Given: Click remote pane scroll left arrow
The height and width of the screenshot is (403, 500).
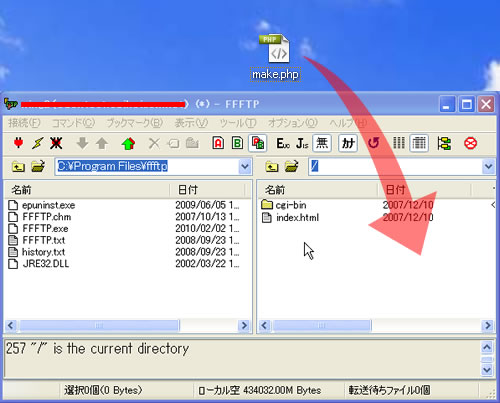Looking at the screenshot, I should point(265,325).
